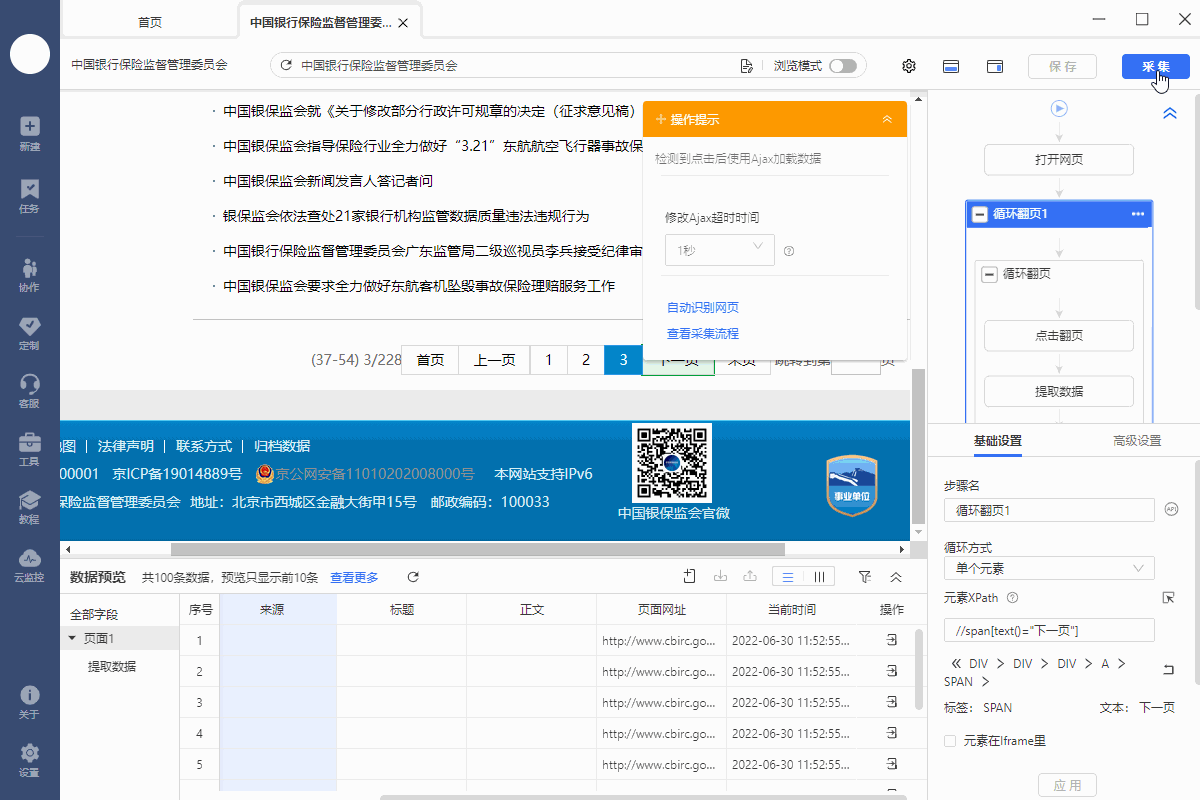Open the 协作 sidebar icon
Image resolution: width=1200 pixels, height=800 pixels.
pyautogui.click(x=29, y=275)
